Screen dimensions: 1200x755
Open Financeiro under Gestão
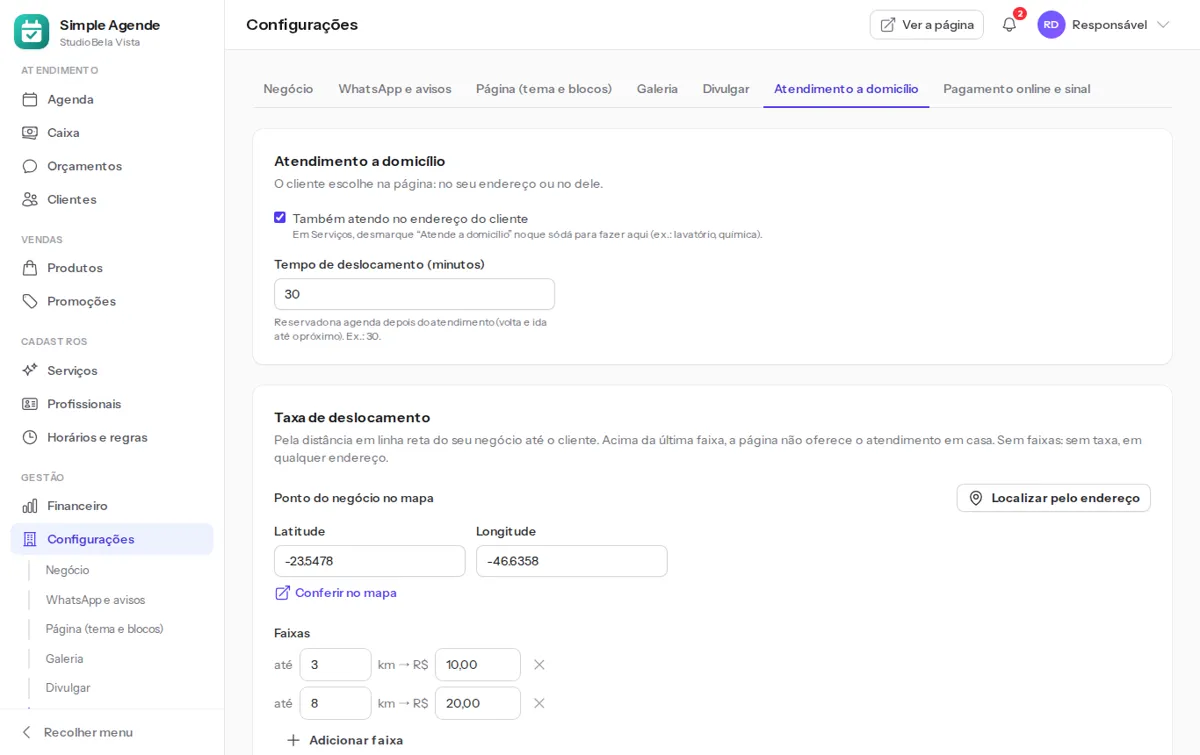point(112,506)
